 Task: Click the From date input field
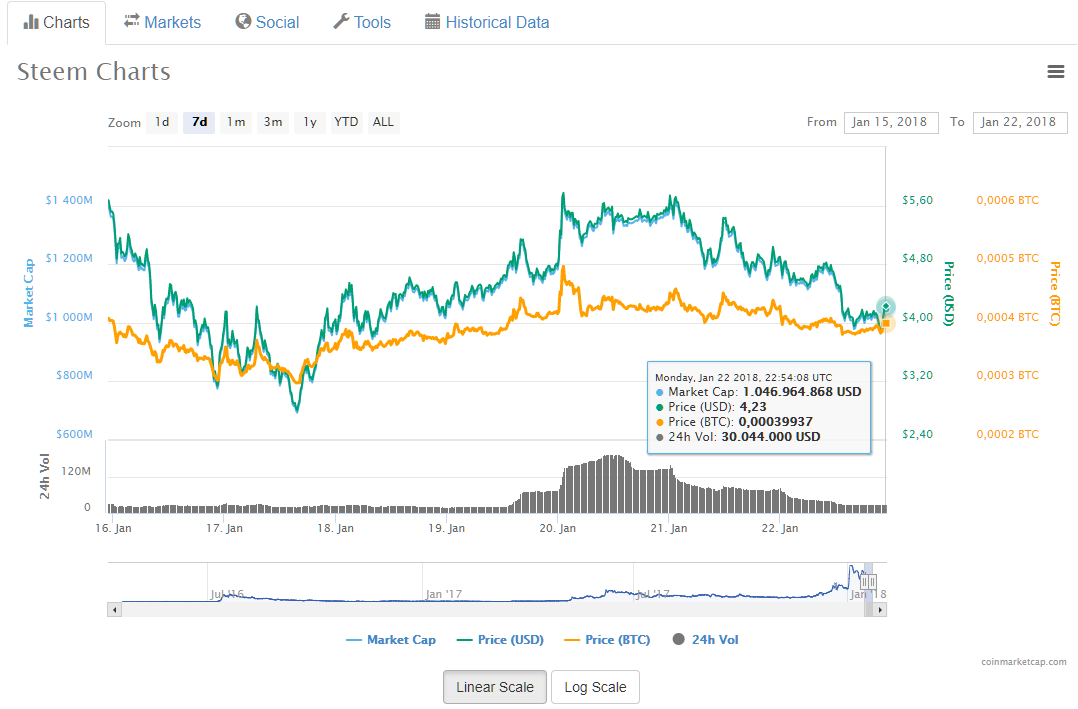(891, 122)
